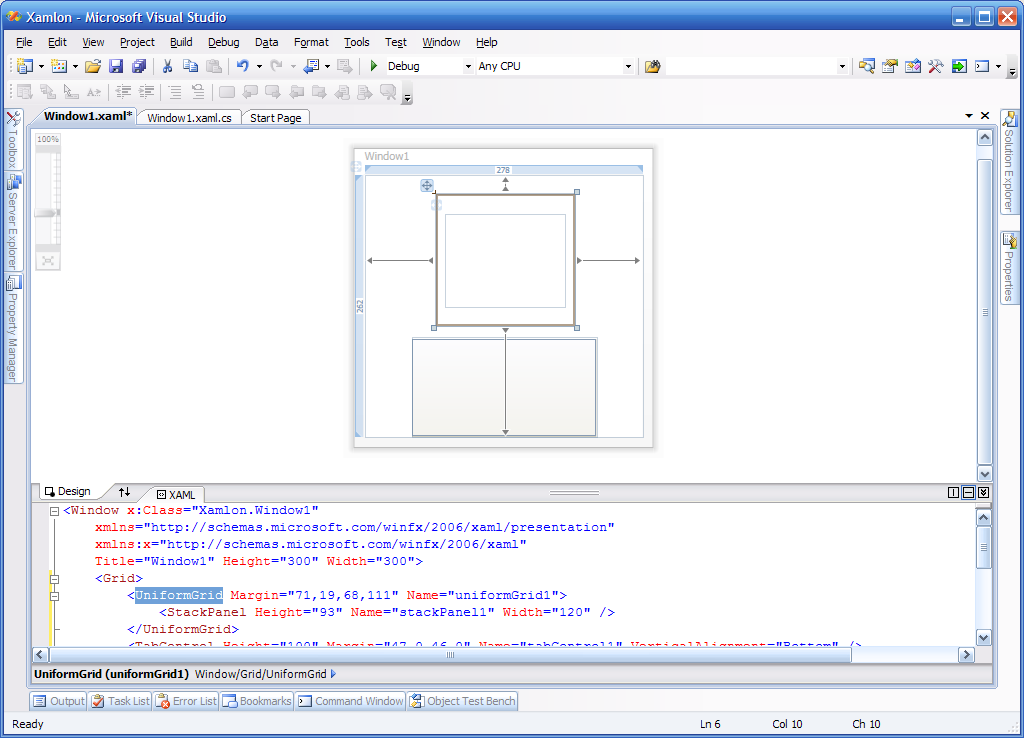Start debugging with green play arrow

click(374, 66)
